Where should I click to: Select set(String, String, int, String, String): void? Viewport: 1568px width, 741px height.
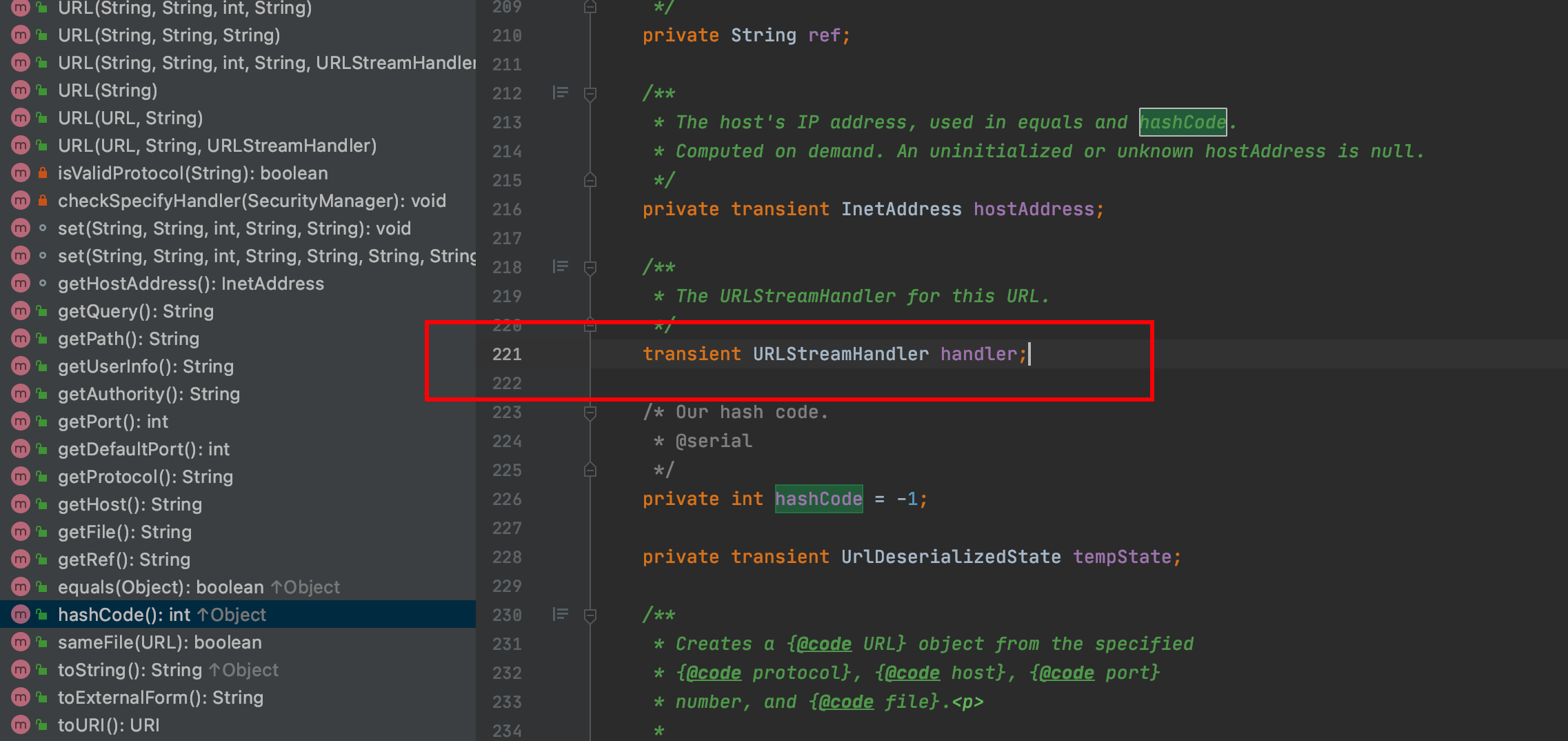coord(234,228)
